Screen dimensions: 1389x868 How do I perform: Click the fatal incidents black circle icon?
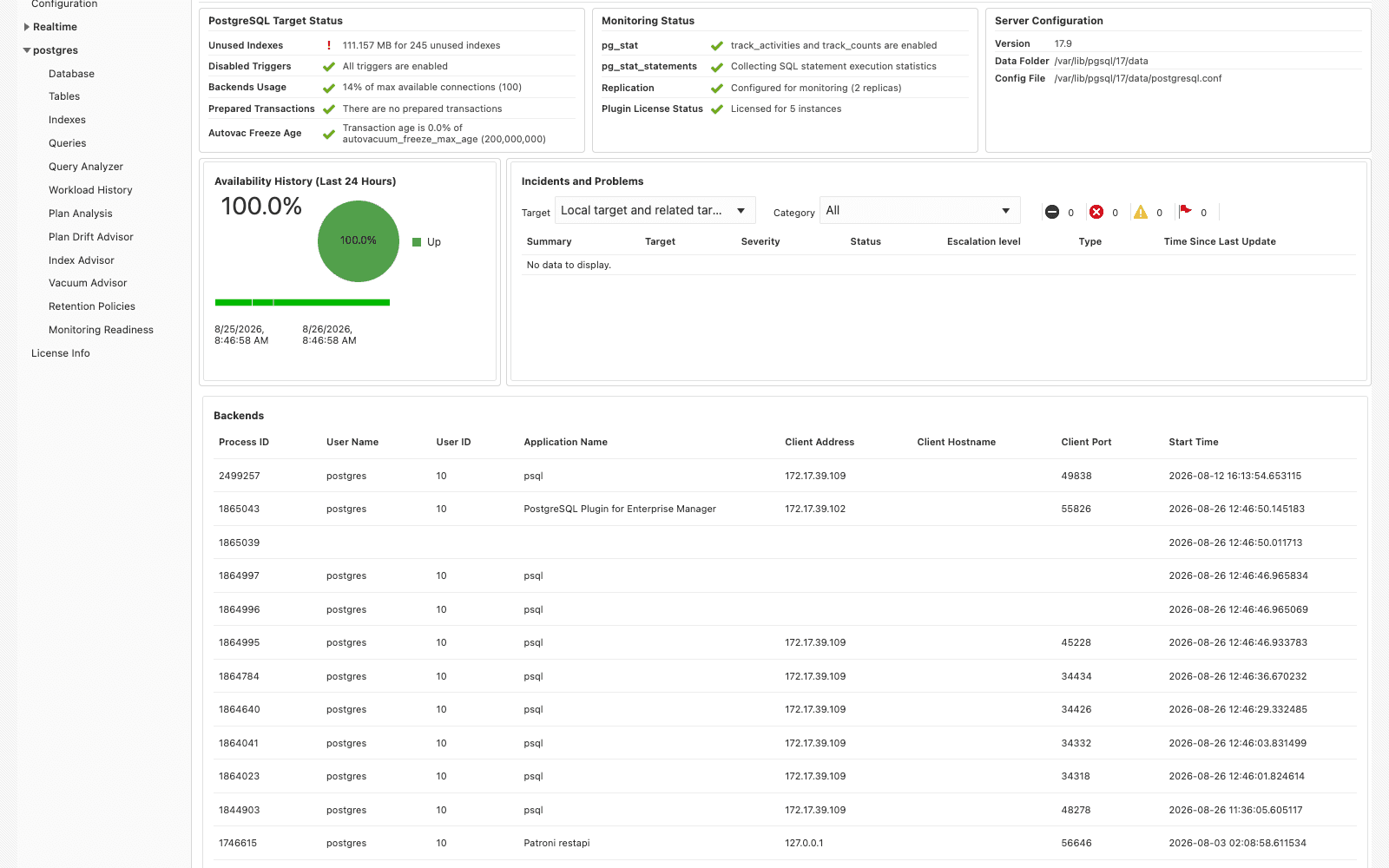[1052, 212]
